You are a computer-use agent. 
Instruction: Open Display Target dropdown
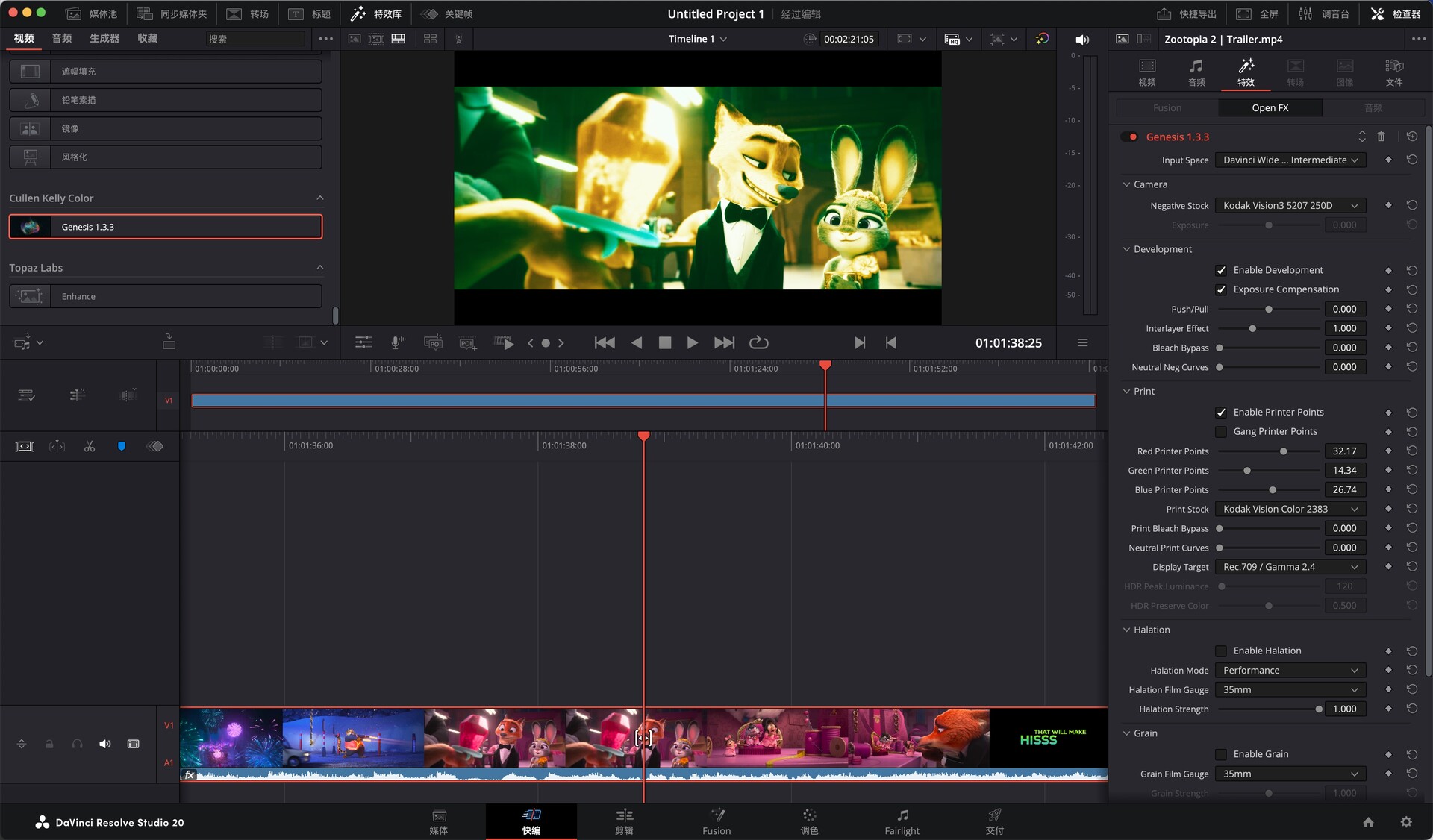coord(1290,567)
